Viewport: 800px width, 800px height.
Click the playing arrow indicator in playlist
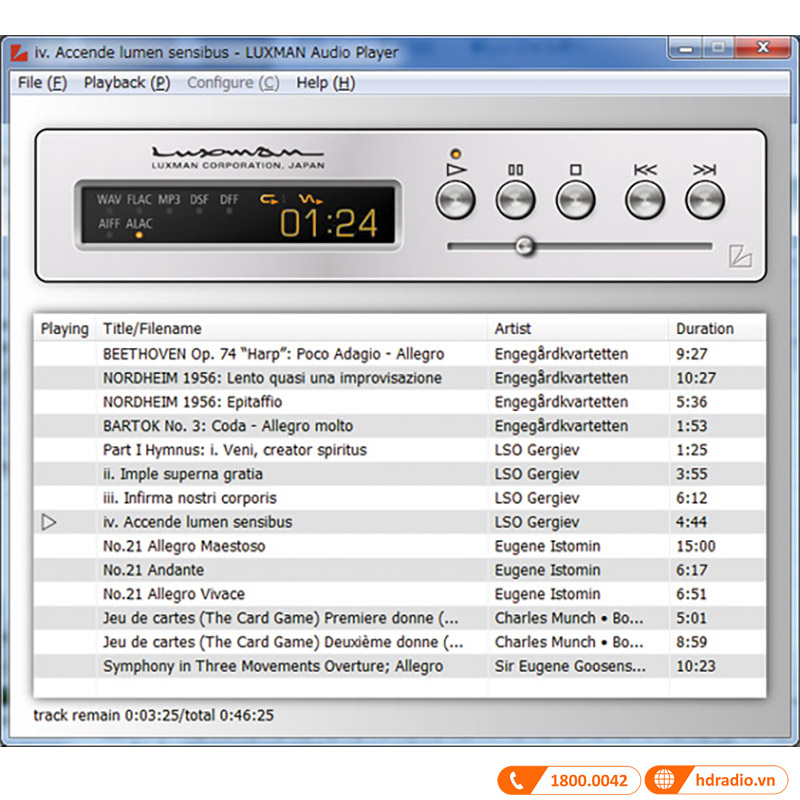(x=49, y=522)
